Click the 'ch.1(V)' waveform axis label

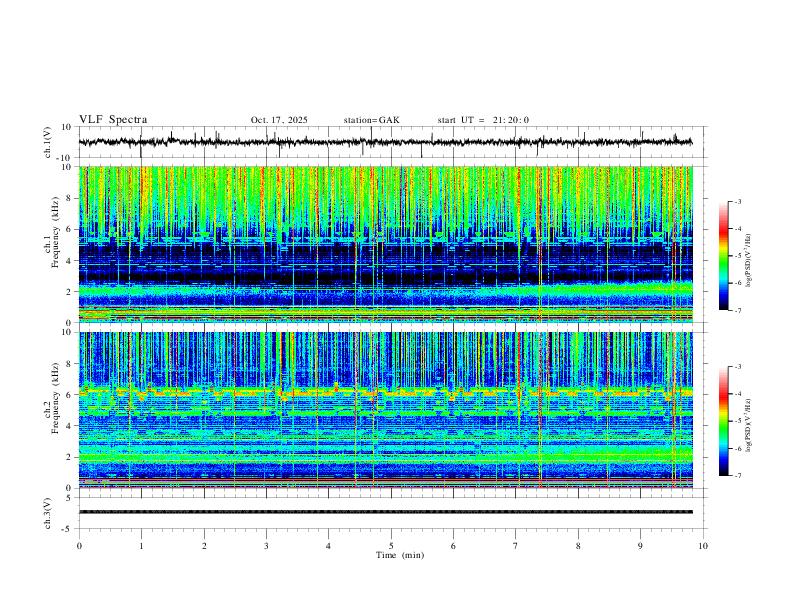click(47, 142)
